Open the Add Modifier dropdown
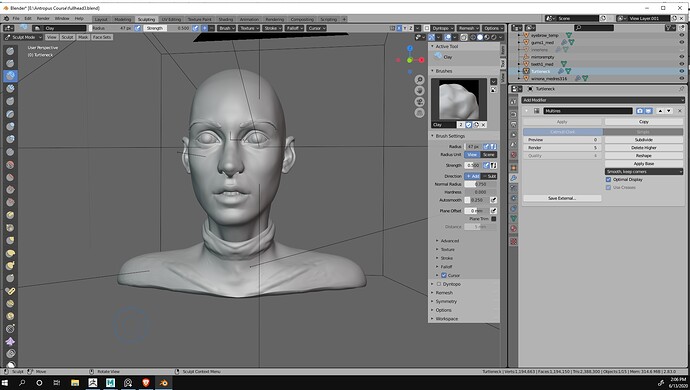Viewport: 690px width, 390px height. pyautogui.click(x=602, y=100)
